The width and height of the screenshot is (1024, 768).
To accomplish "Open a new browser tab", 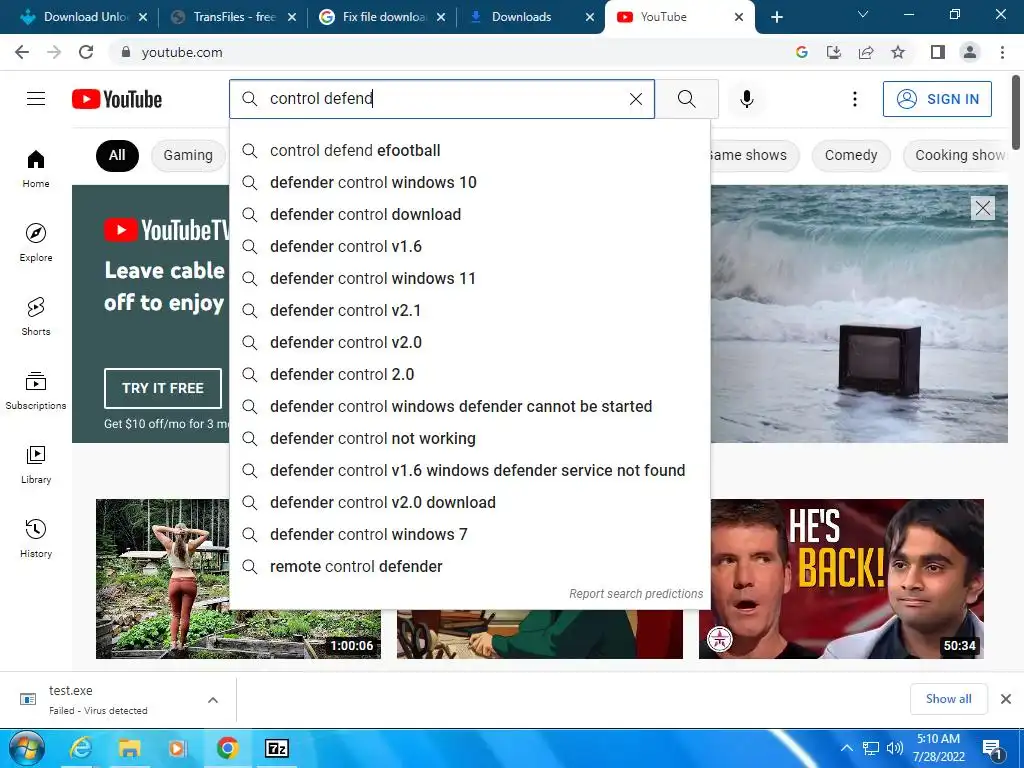I will (x=776, y=17).
